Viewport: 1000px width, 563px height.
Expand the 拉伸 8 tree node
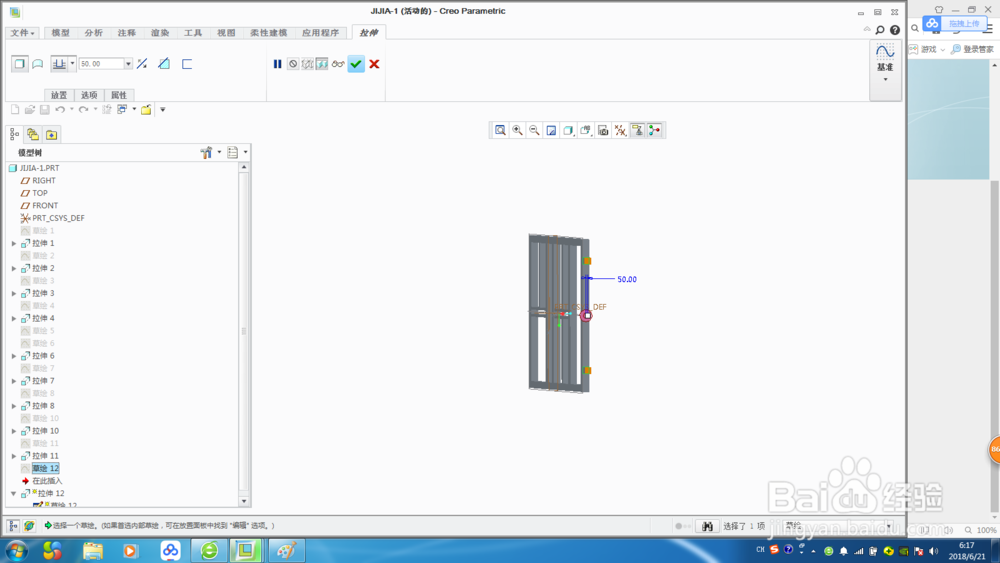point(14,406)
